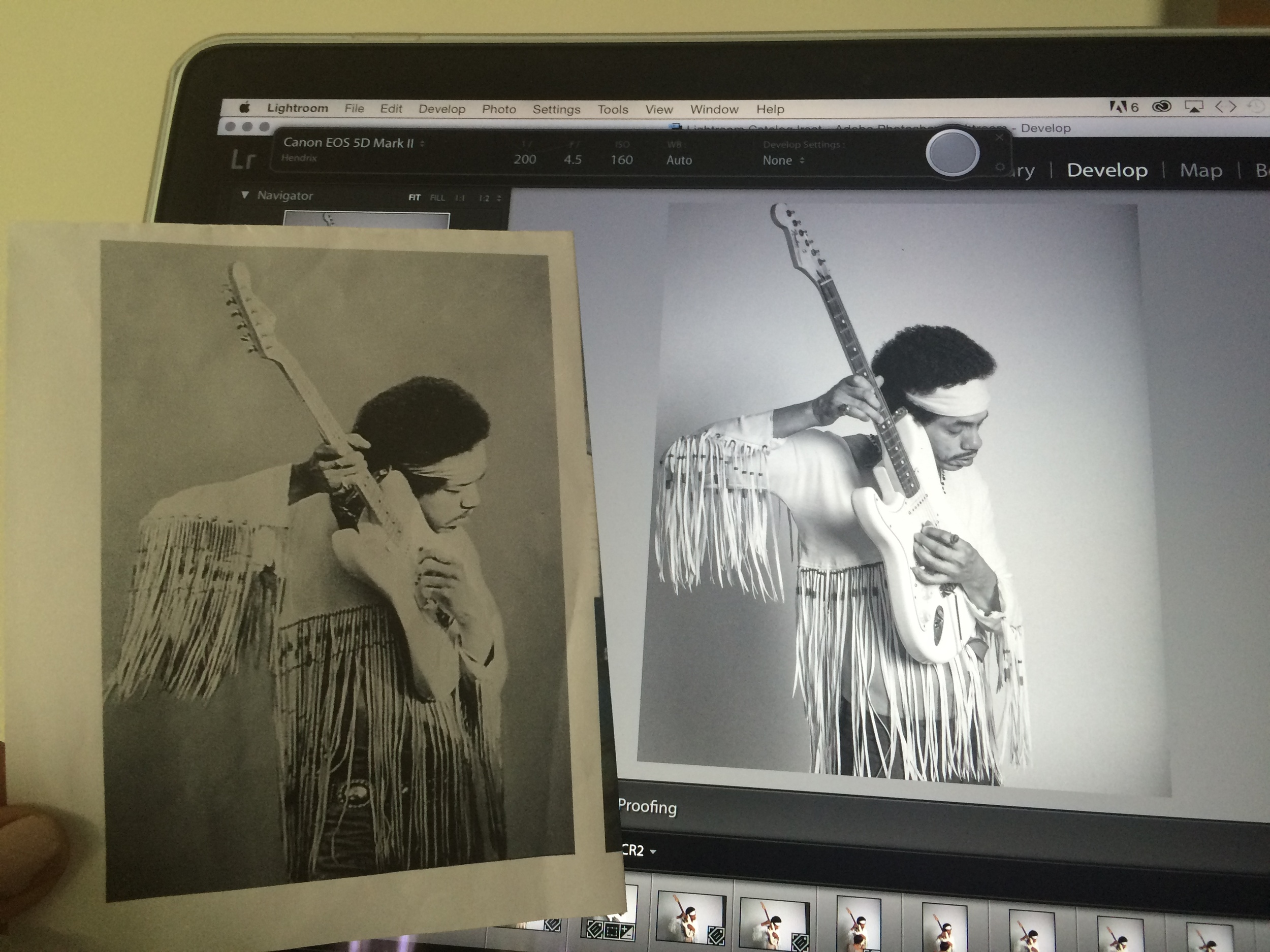1270x952 pixels.
Task: Click the develop adjustments badge on filmstrip thumbnail
Action: pyautogui.click(x=626, y=932)
